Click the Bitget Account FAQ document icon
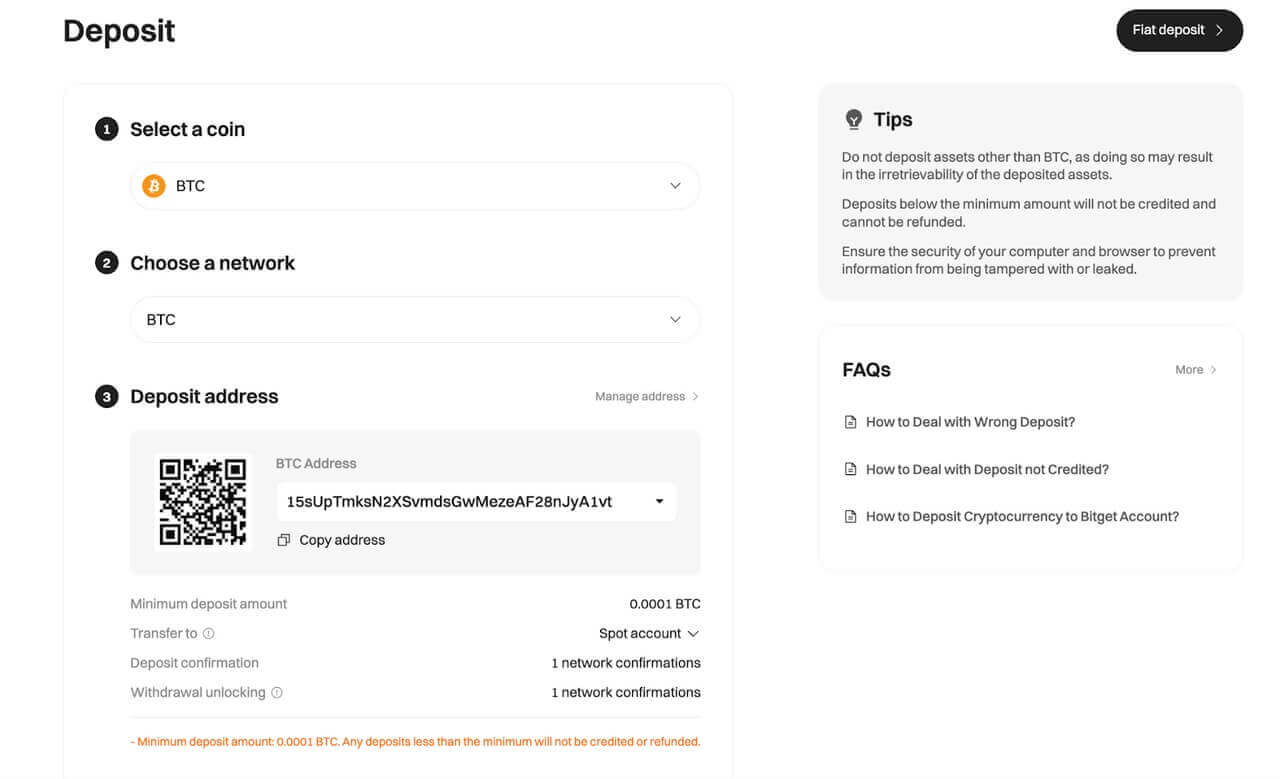The image size is (1280, 779). [x=851, y=517]
